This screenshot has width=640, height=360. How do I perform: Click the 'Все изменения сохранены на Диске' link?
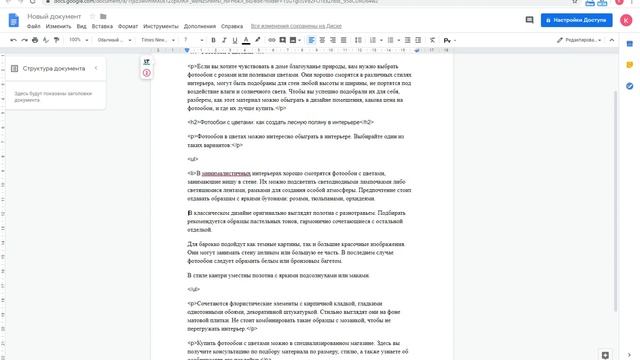point(296,26)
